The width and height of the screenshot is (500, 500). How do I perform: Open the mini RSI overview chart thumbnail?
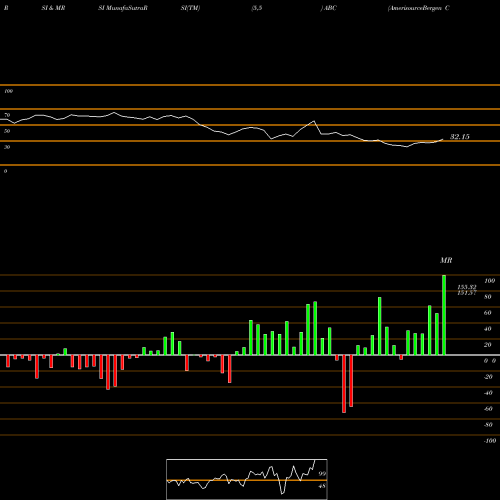[247, 479]
